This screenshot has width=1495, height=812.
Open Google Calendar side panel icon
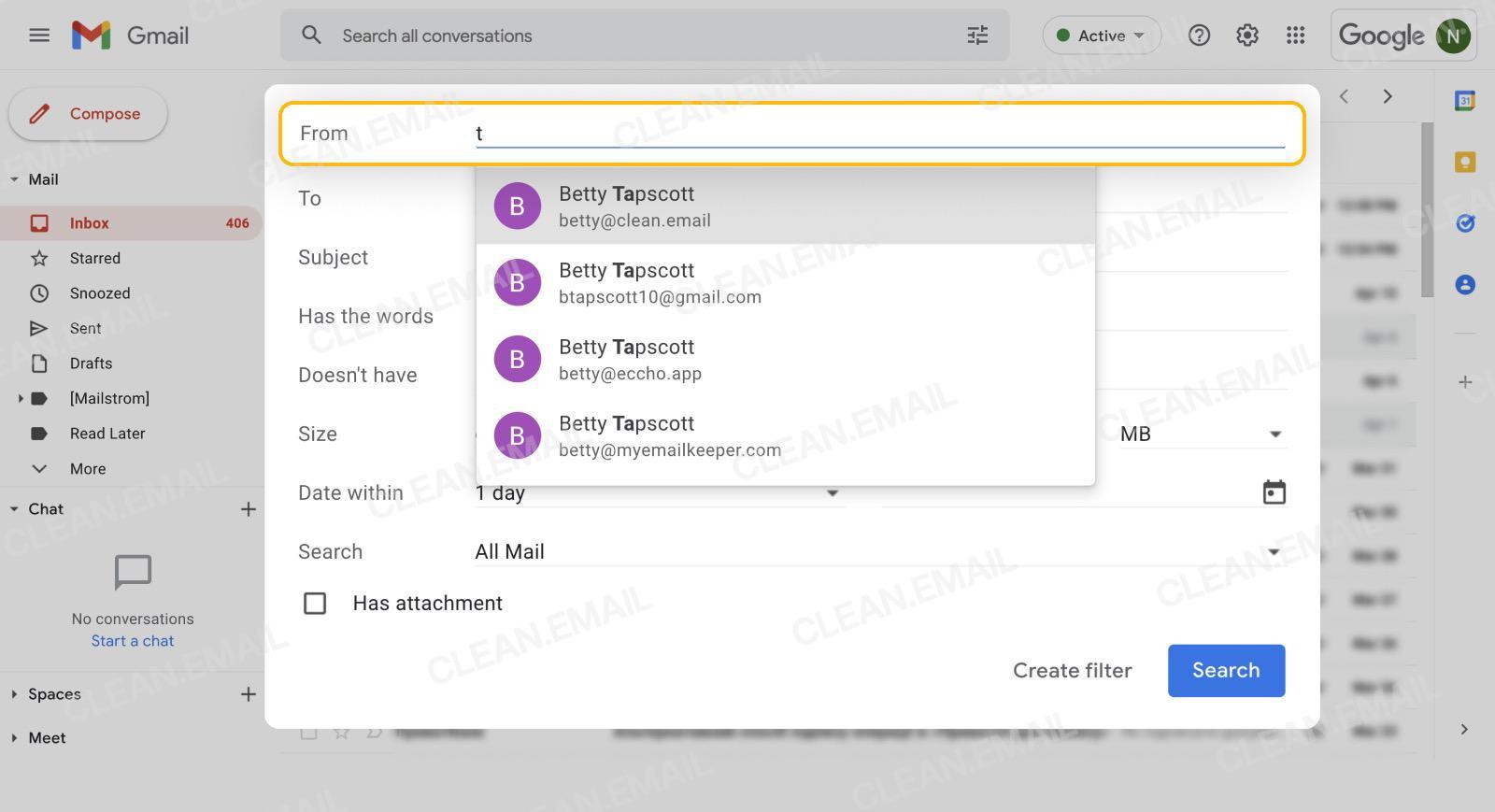click(1465, 100)
